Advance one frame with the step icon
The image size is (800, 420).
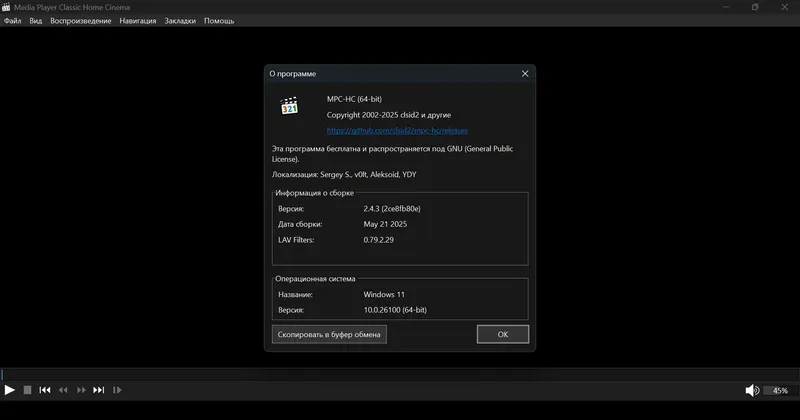click(117, 390)
